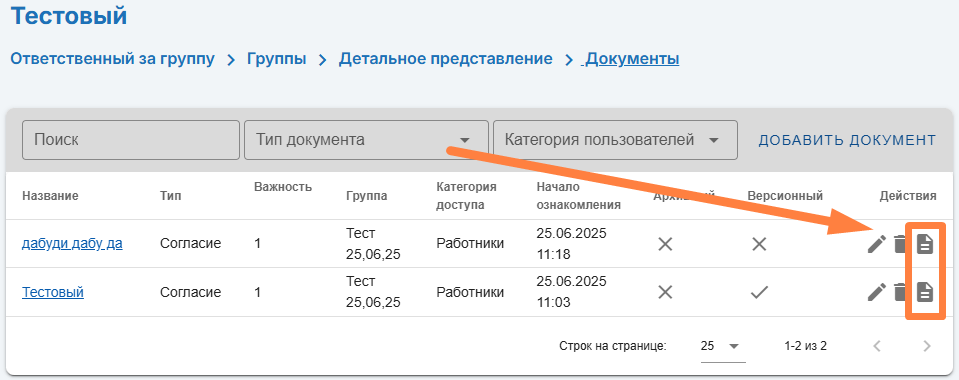The width and height of the screenshot is (959, 380).
Task: Open Категория пользователей dropdown
Action: point(615,140)
